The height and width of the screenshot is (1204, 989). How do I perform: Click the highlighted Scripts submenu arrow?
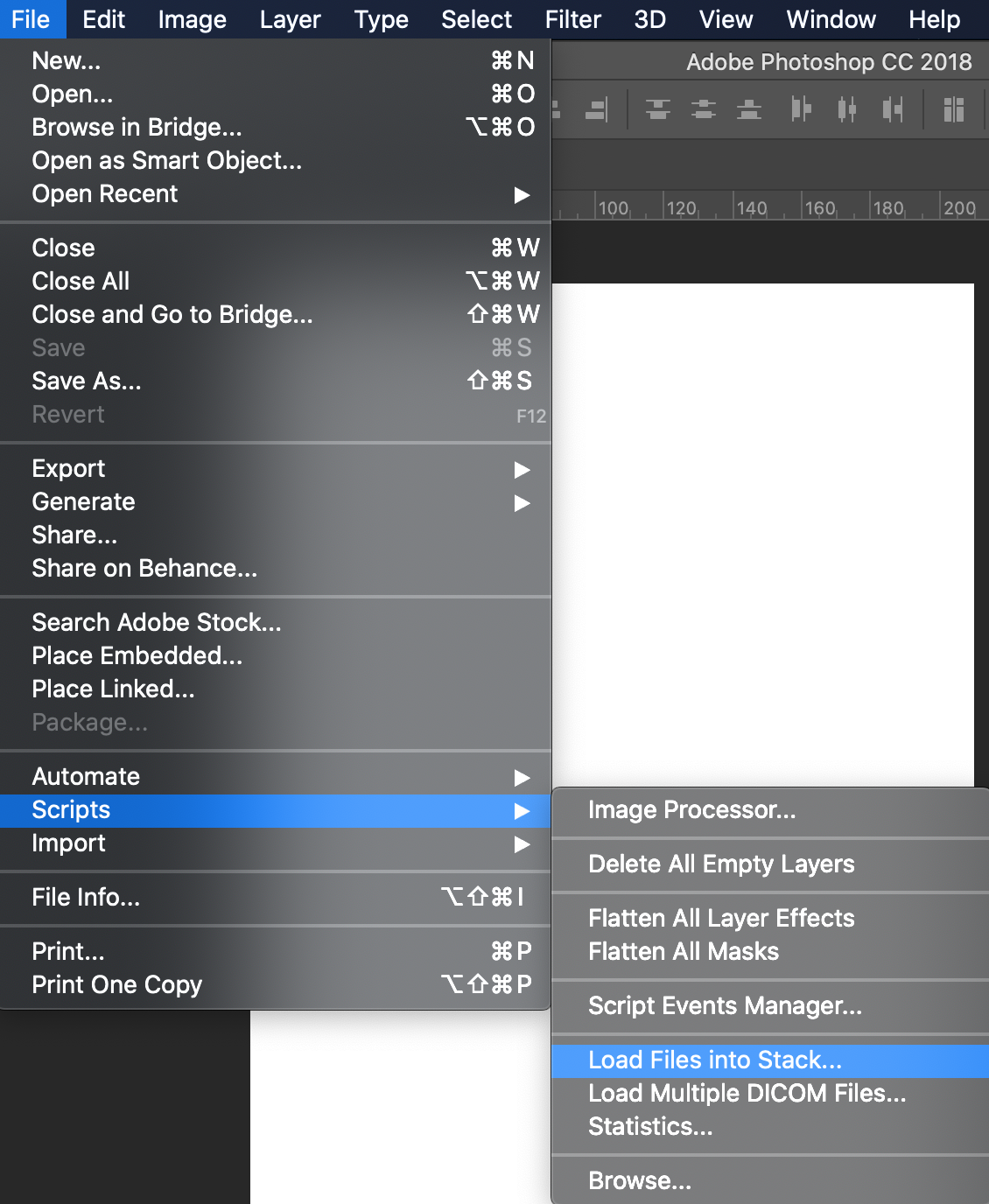tap(522, 810)
